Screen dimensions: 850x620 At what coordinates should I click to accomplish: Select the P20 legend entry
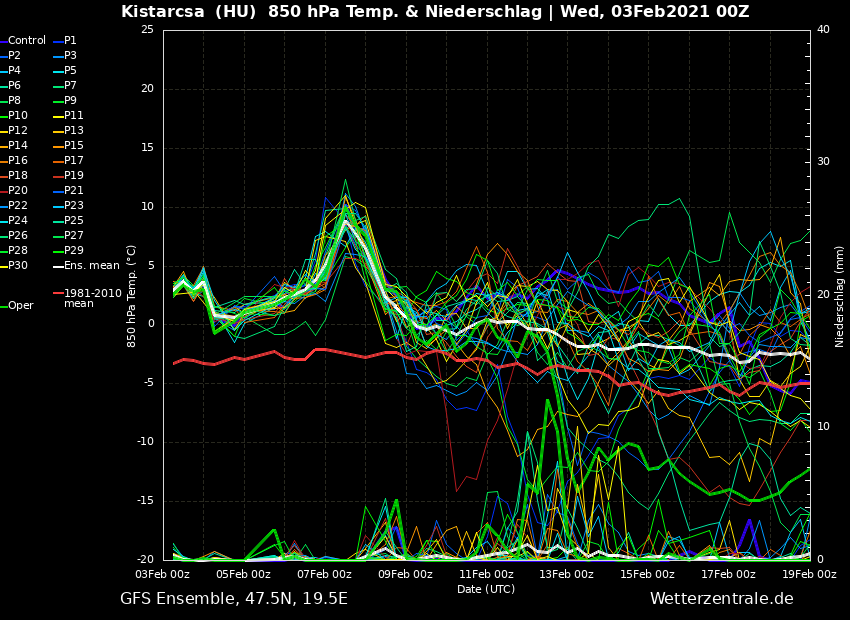click(x=18, y=191)
